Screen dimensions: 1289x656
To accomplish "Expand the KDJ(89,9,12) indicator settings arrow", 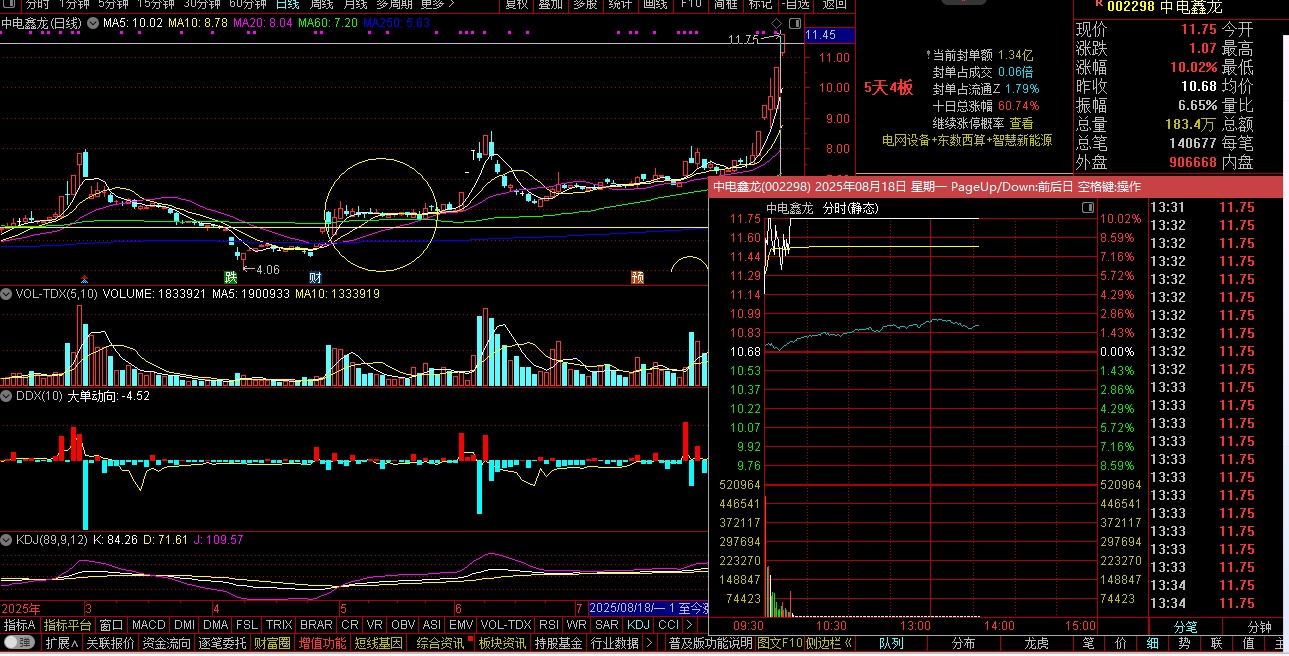I will click(7, 539).
